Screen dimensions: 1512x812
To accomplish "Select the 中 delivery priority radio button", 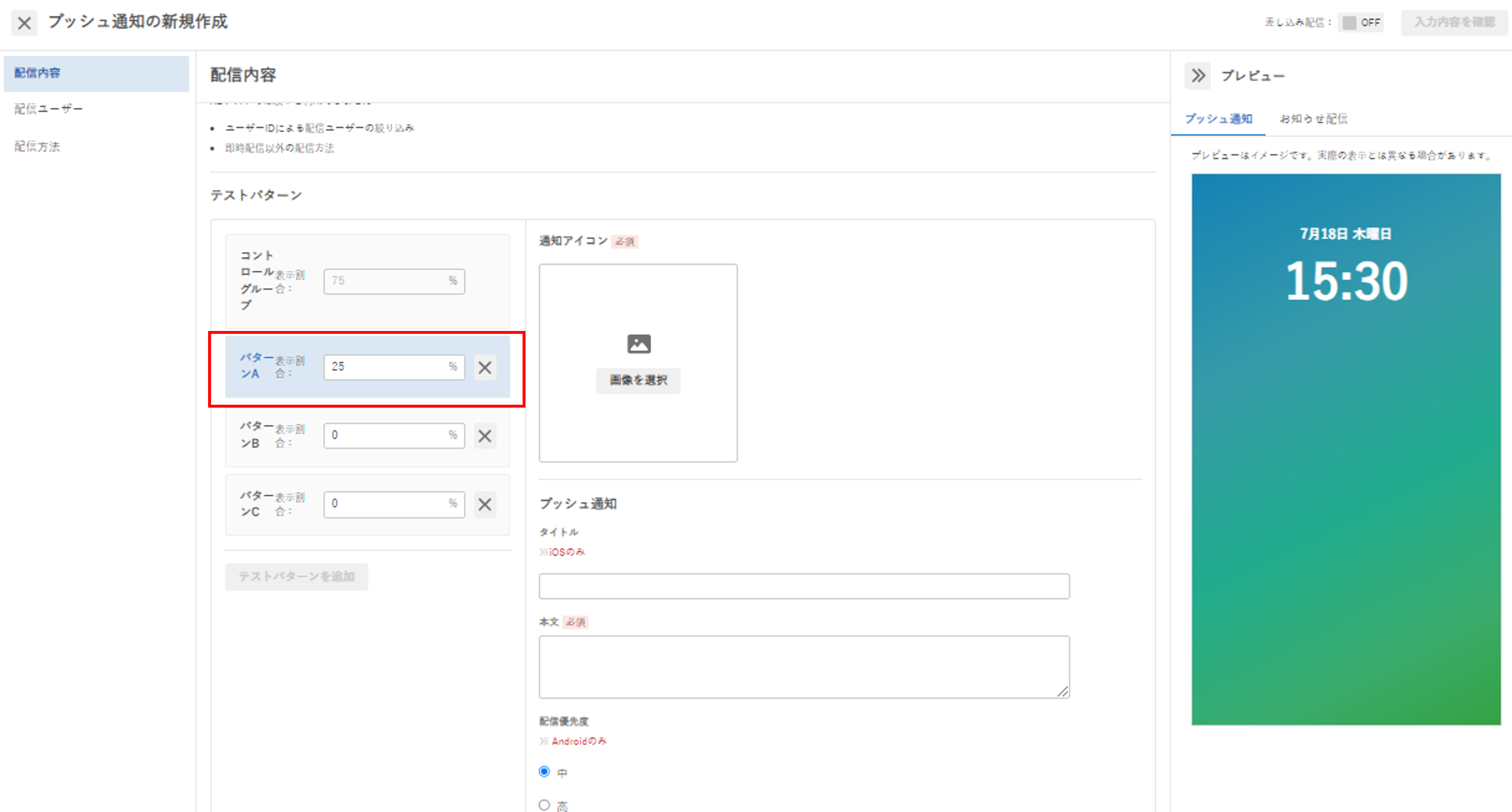I will click(545, 771).
